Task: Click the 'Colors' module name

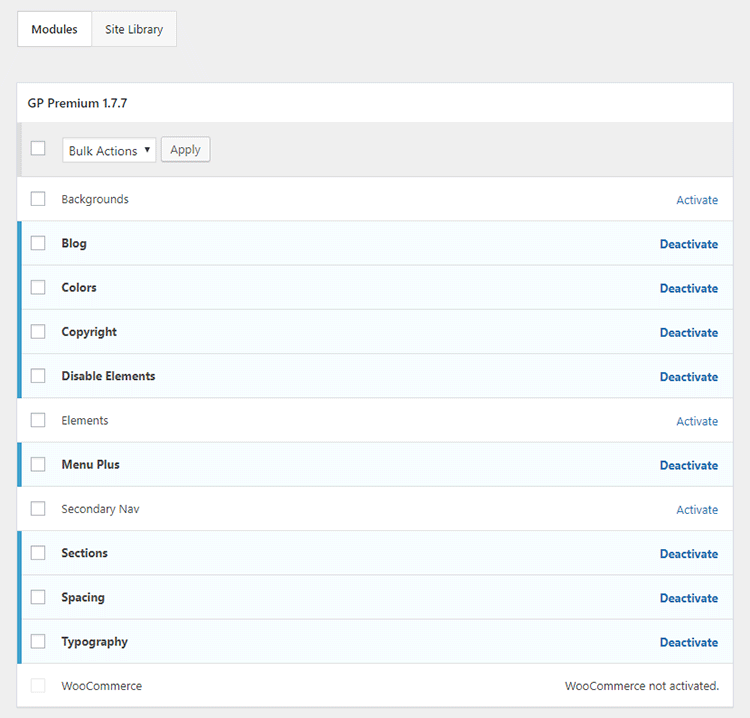Action: click(x=79, y=287)
